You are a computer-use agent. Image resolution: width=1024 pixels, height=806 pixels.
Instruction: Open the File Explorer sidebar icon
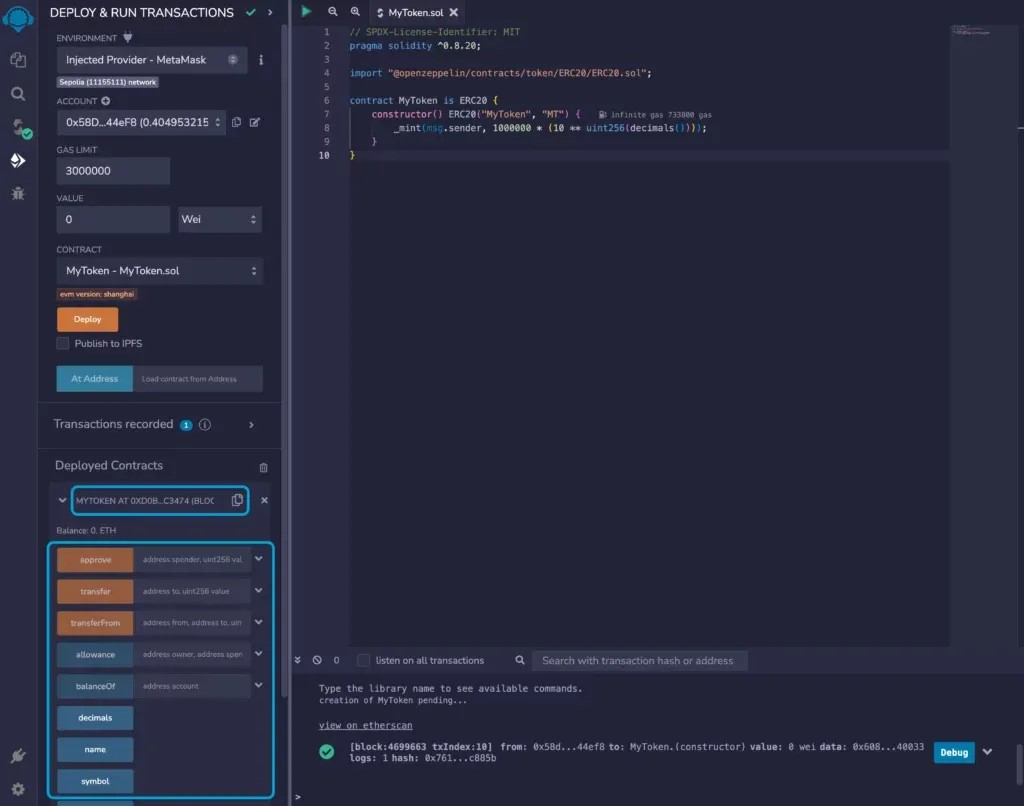18,60
